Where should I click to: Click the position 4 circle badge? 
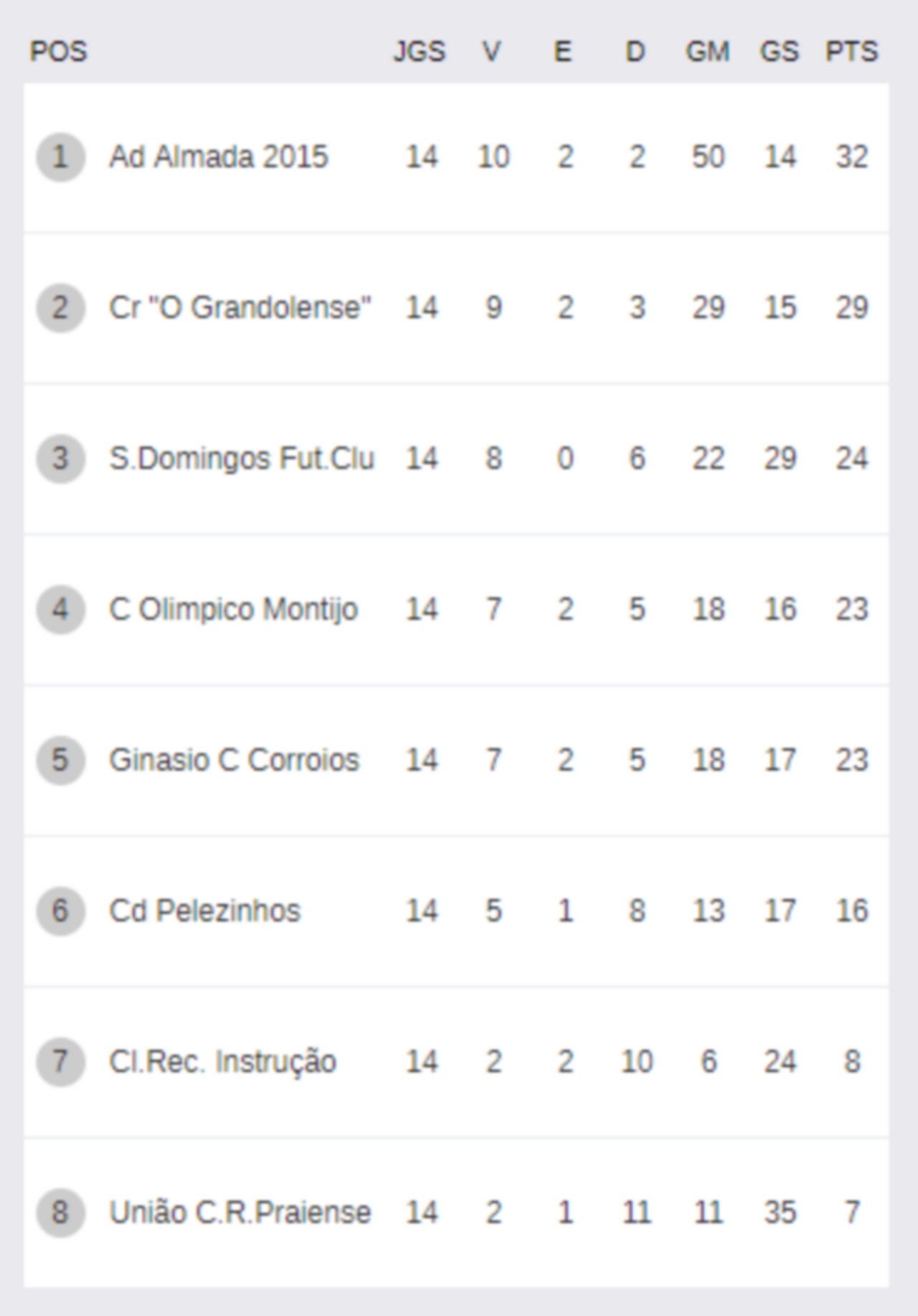point(60,609)
